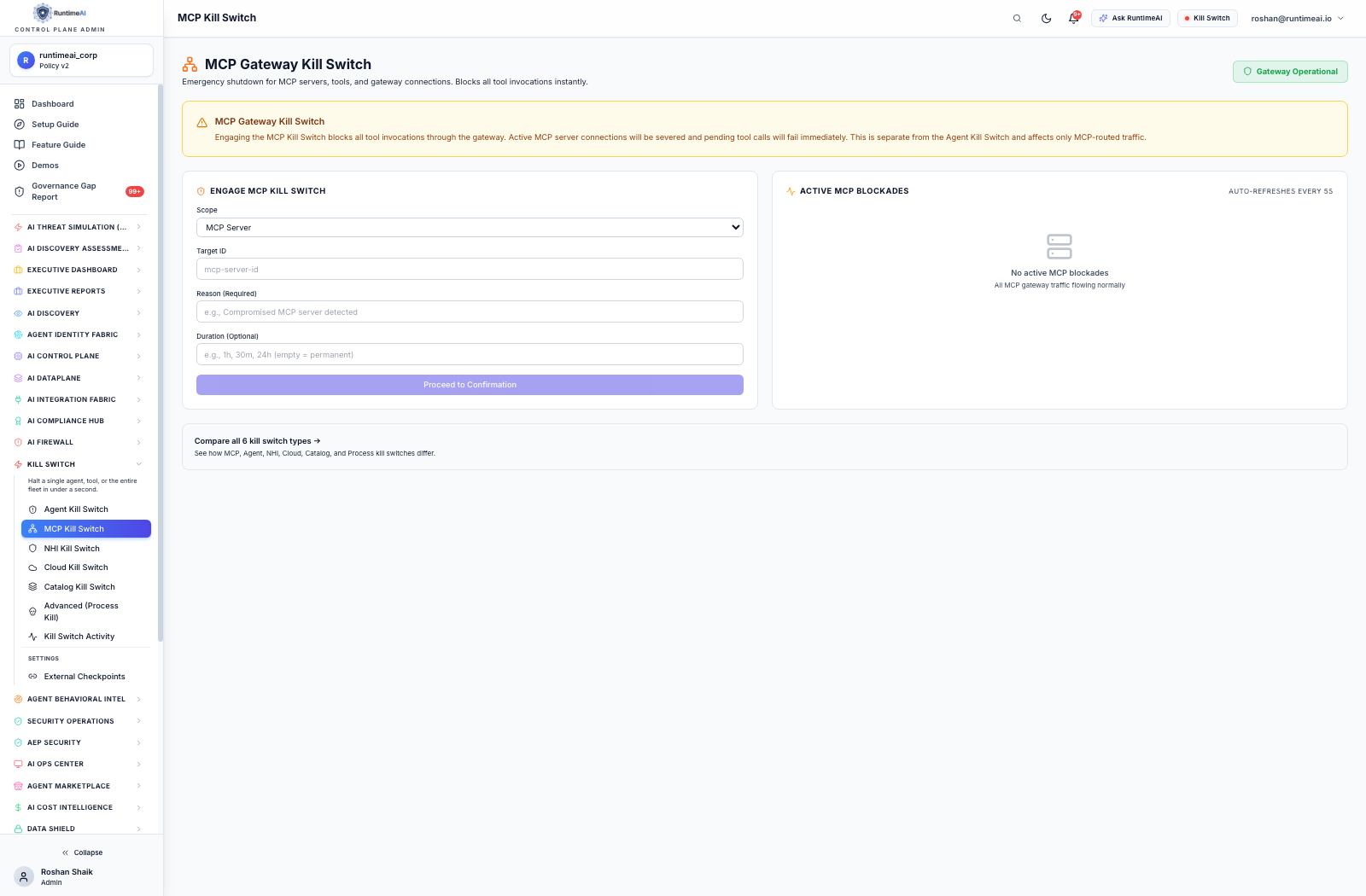Focus the Reason (Required) input field
The image size is (1366, 896).
click(x=470, y=311)
